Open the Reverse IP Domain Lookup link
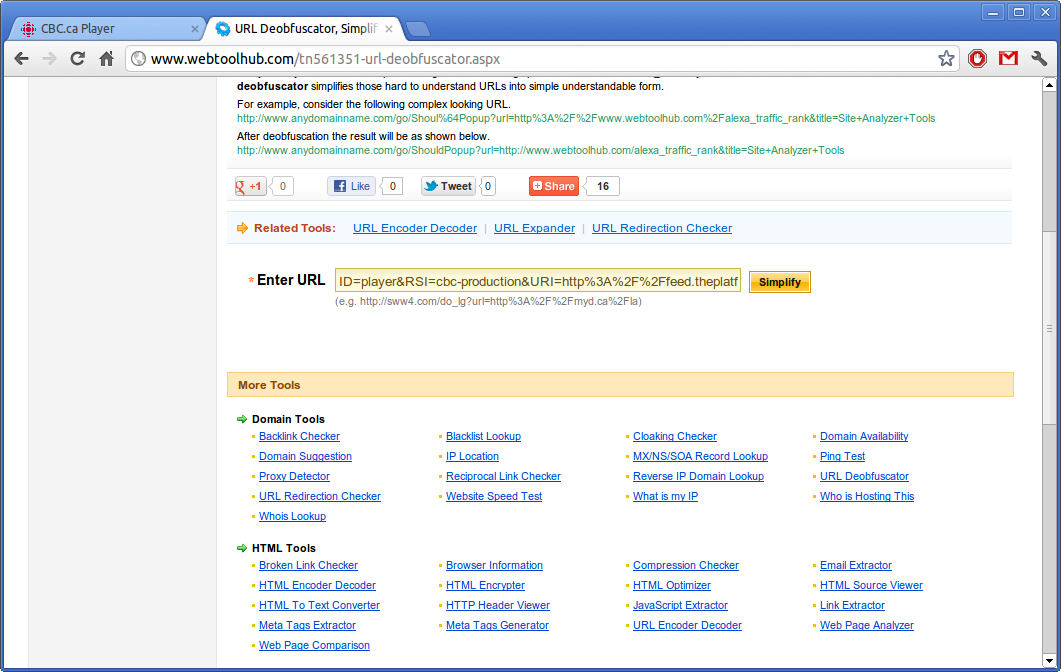1061x672 pixels. (x=698, y=476)
